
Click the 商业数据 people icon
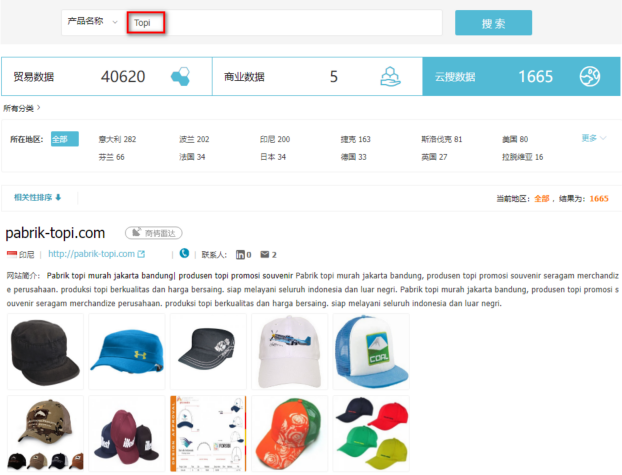[x=390, y=77]
